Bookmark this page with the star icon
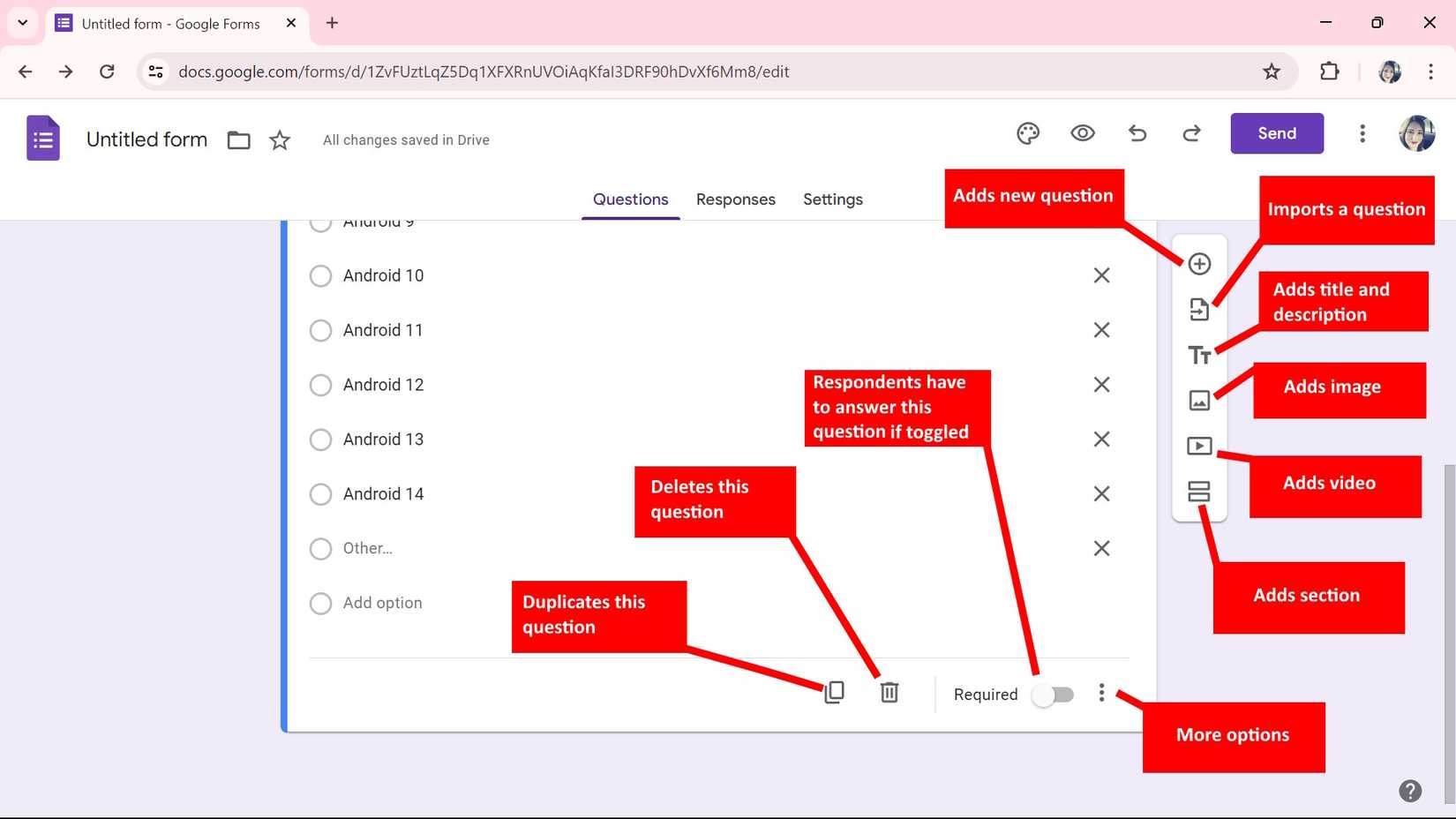This screenshot has height=819, width=1456. click(x=1271, y=71)
